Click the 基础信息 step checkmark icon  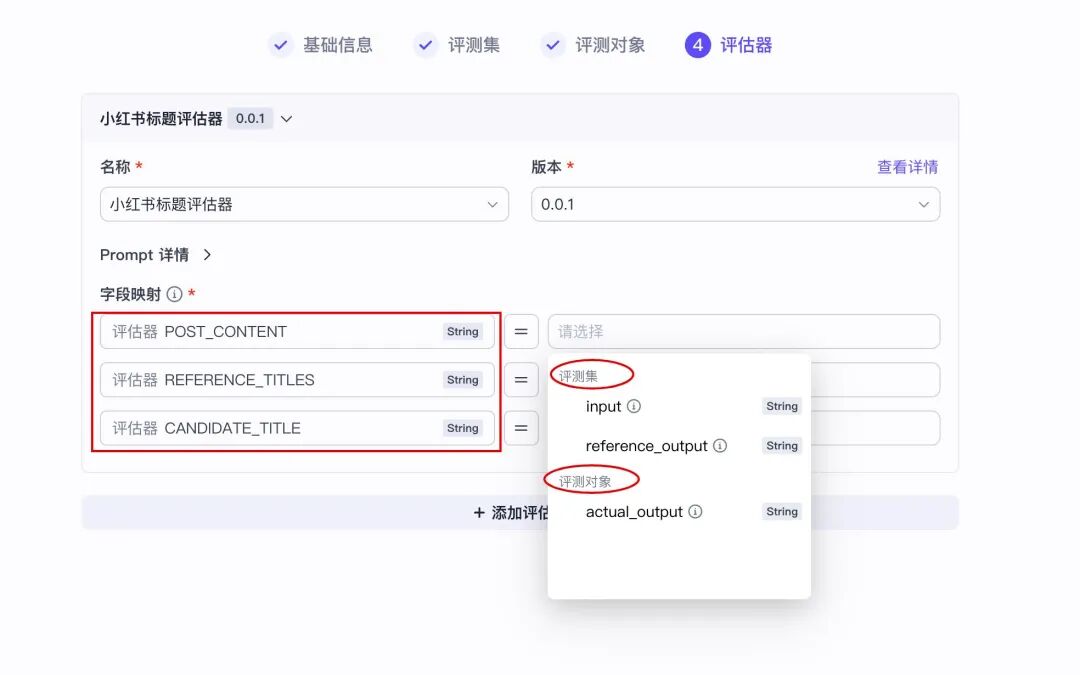[x=280, y=45]
